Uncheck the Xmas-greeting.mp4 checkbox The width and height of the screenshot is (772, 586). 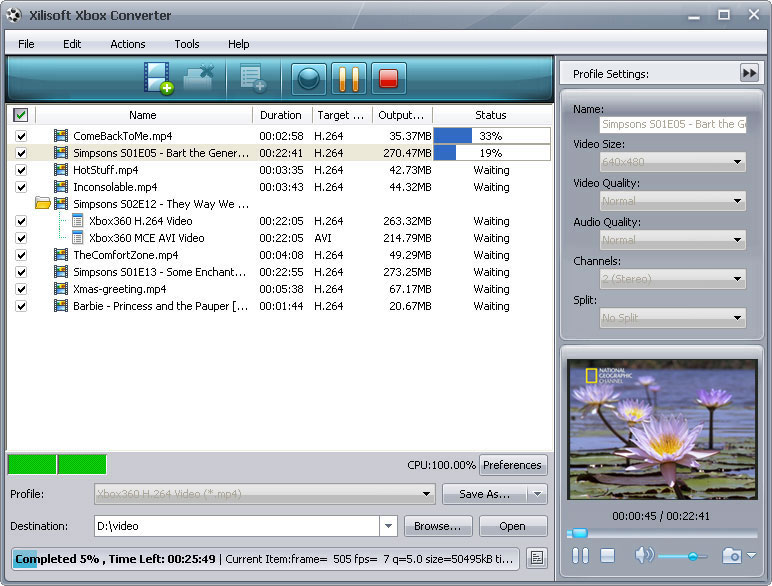(x=21, y=289)
